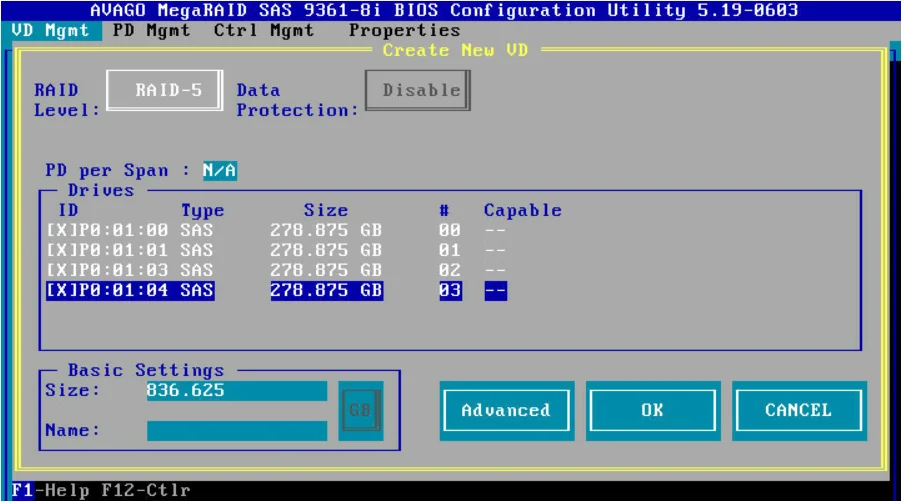Open the GB size unit selector
The width and height of the screenshot is (904, 504).
[x=361, y=411]
